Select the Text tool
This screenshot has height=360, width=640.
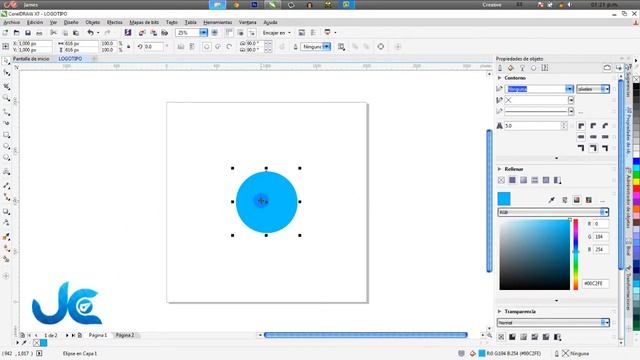pyautogui.click(x=6, y=171)
